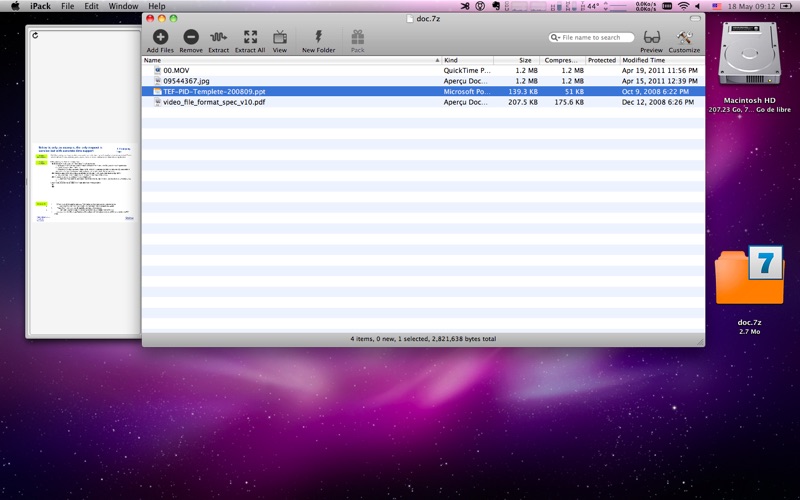Click the Evernote elephant icon in the menu bar

tap(495, 6)
